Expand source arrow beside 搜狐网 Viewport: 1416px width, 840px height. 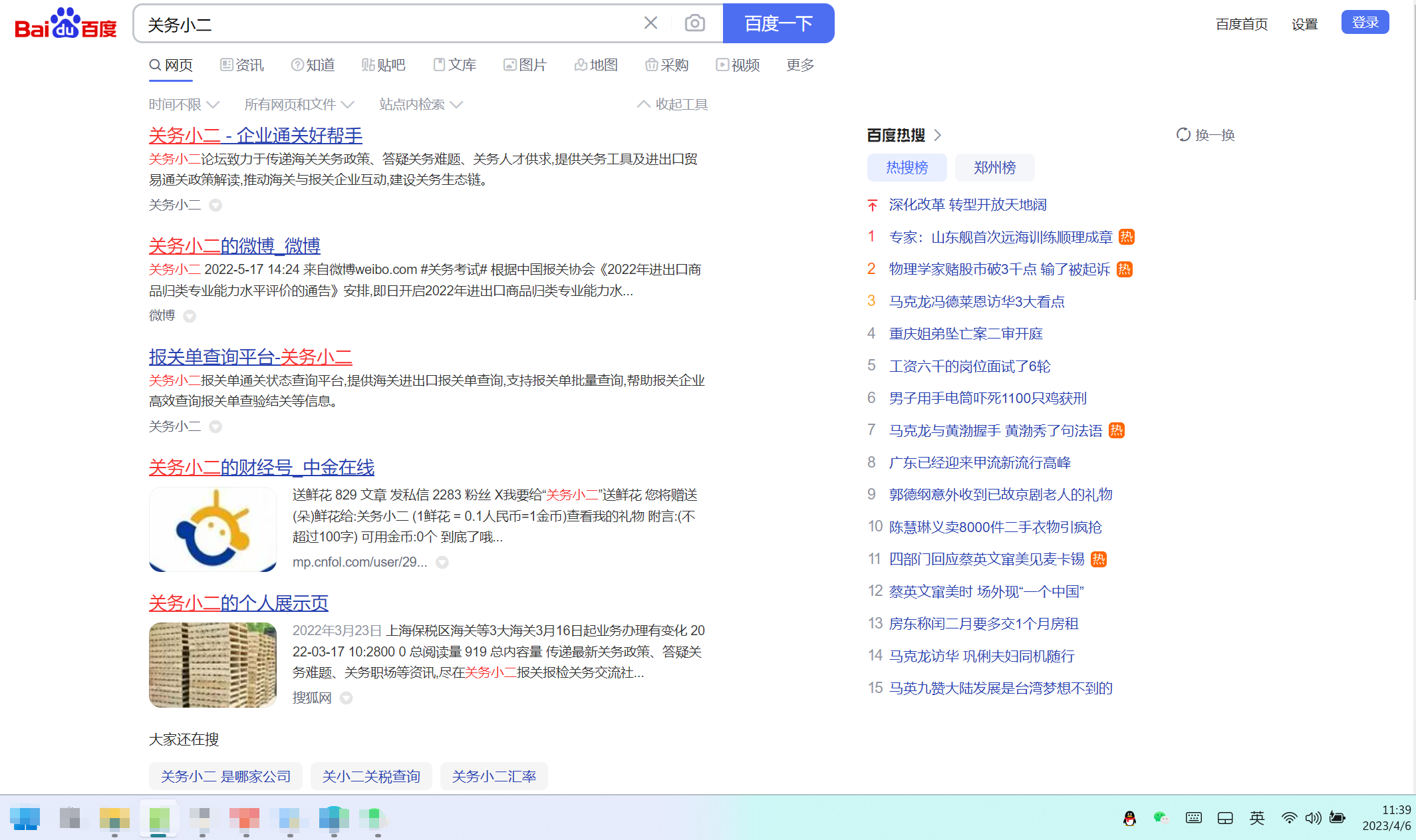coord(347,698)
